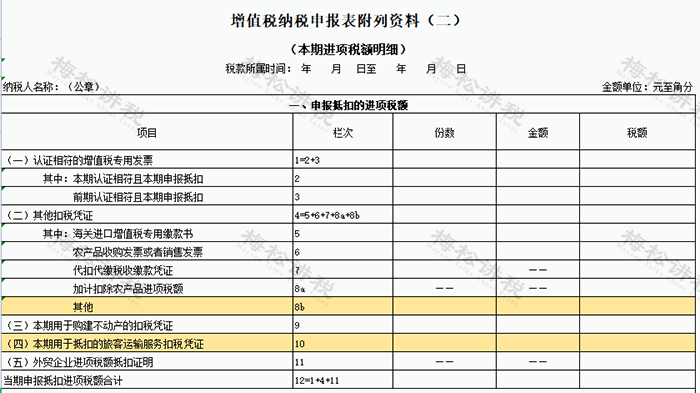Screen dimensions: 700x393
Task: Click the subtitle （本期进项税额明细）
Action: [348, 49]
